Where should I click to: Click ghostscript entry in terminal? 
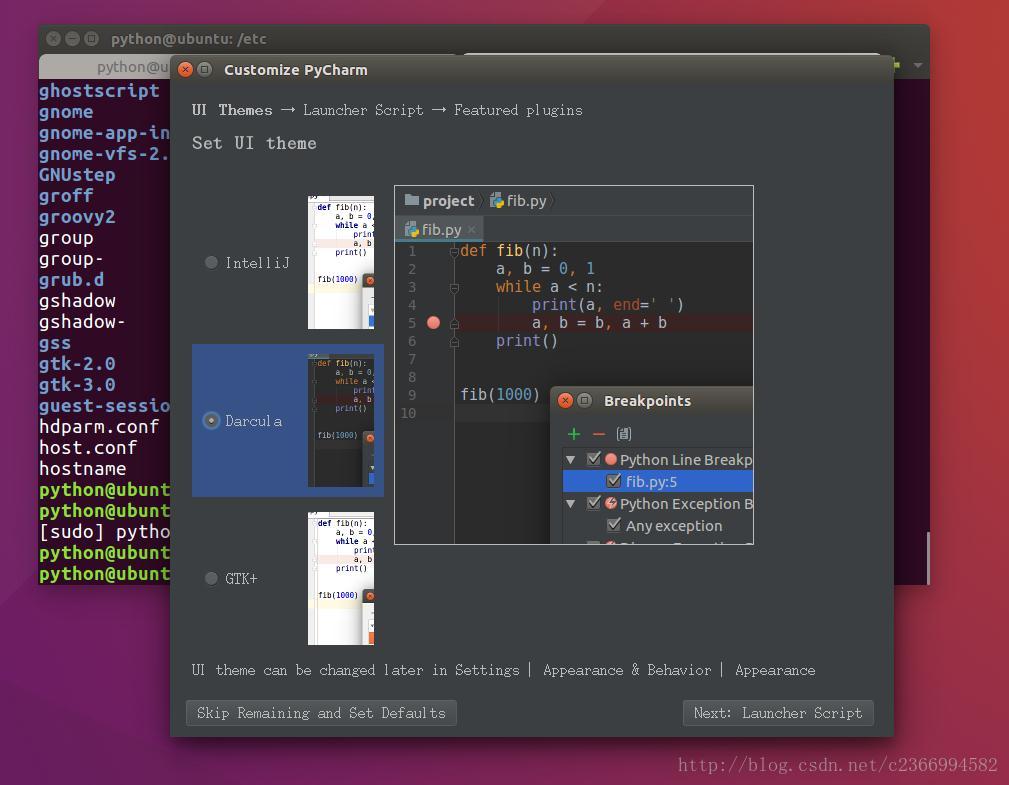pyautogui.click(x=99, y=91)
